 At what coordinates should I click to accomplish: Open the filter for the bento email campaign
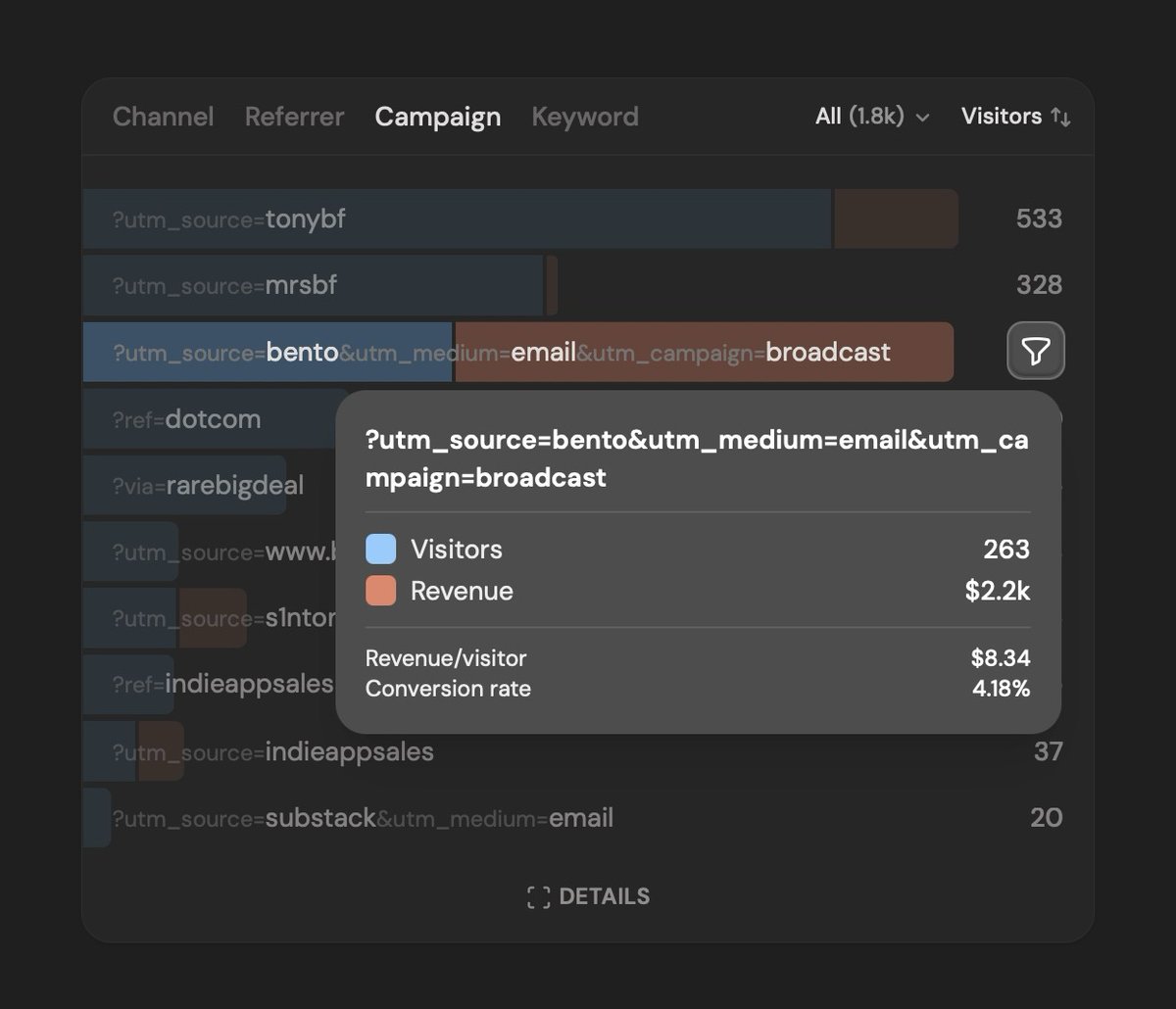(x=1036, y=352)
